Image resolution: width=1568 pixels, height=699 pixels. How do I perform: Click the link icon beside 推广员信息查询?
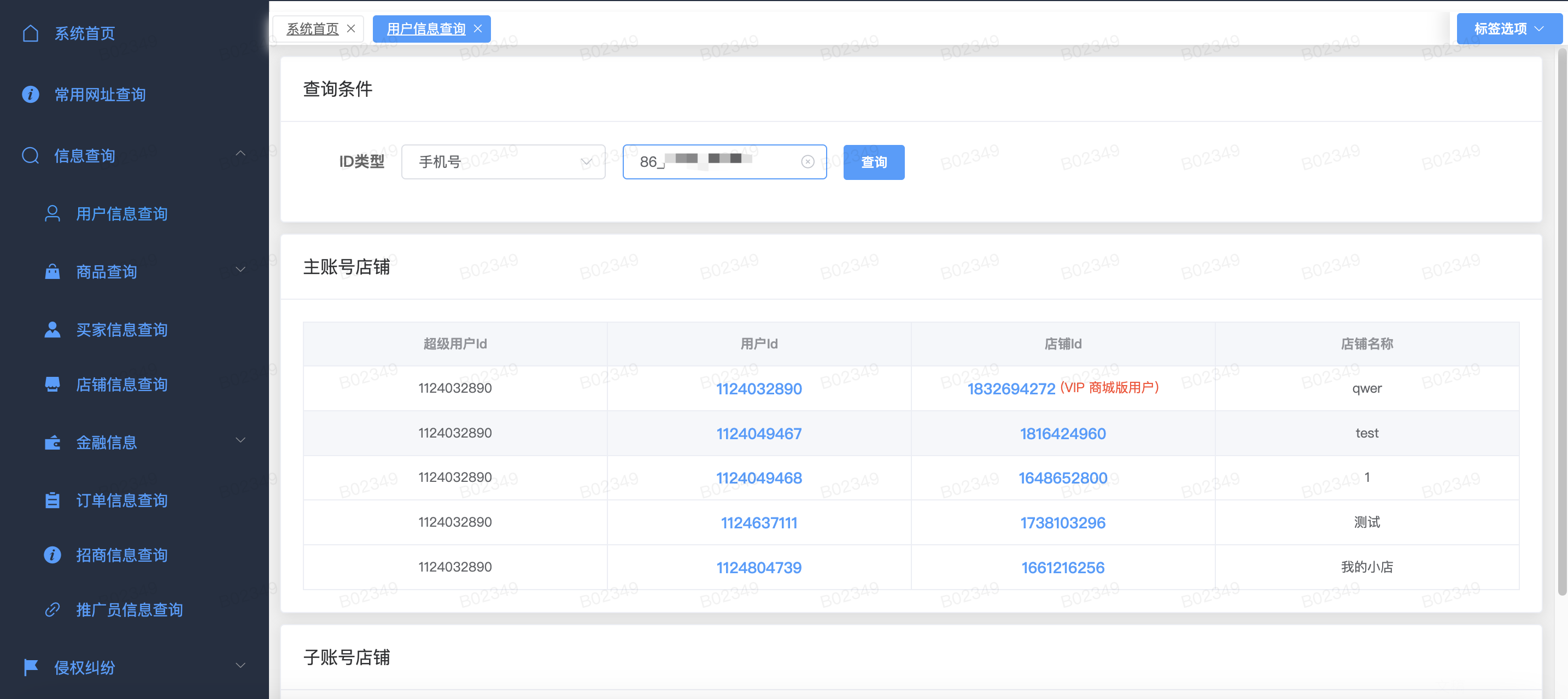coord(52,609)
